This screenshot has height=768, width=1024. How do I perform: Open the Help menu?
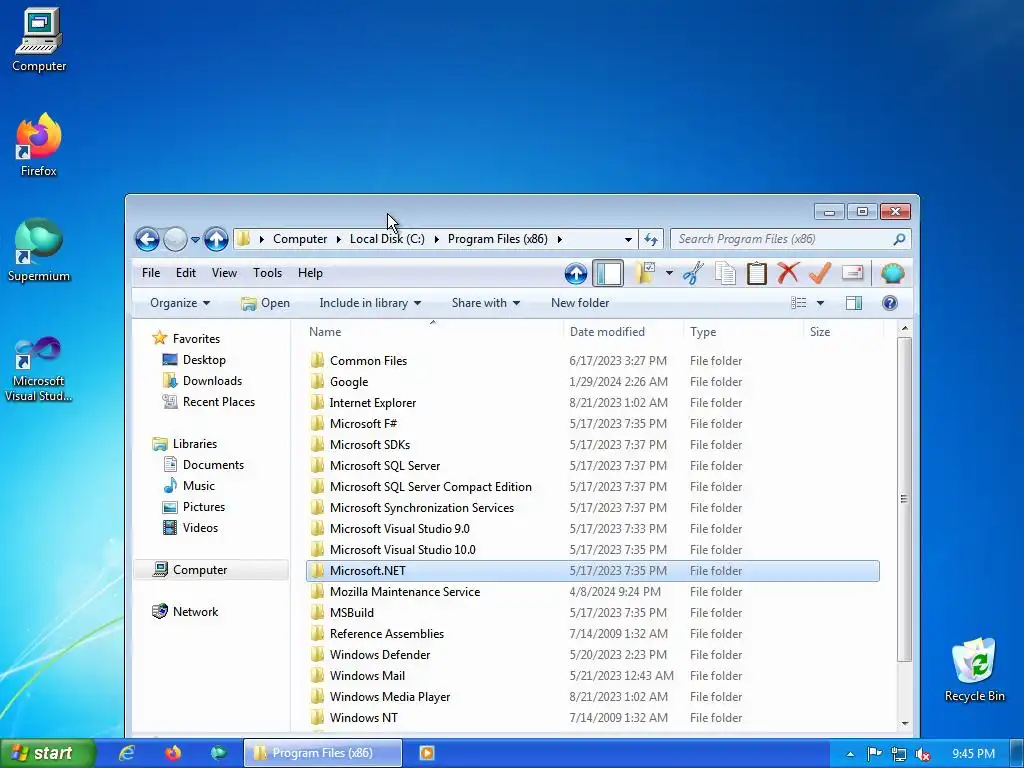[x=310, y=273]
